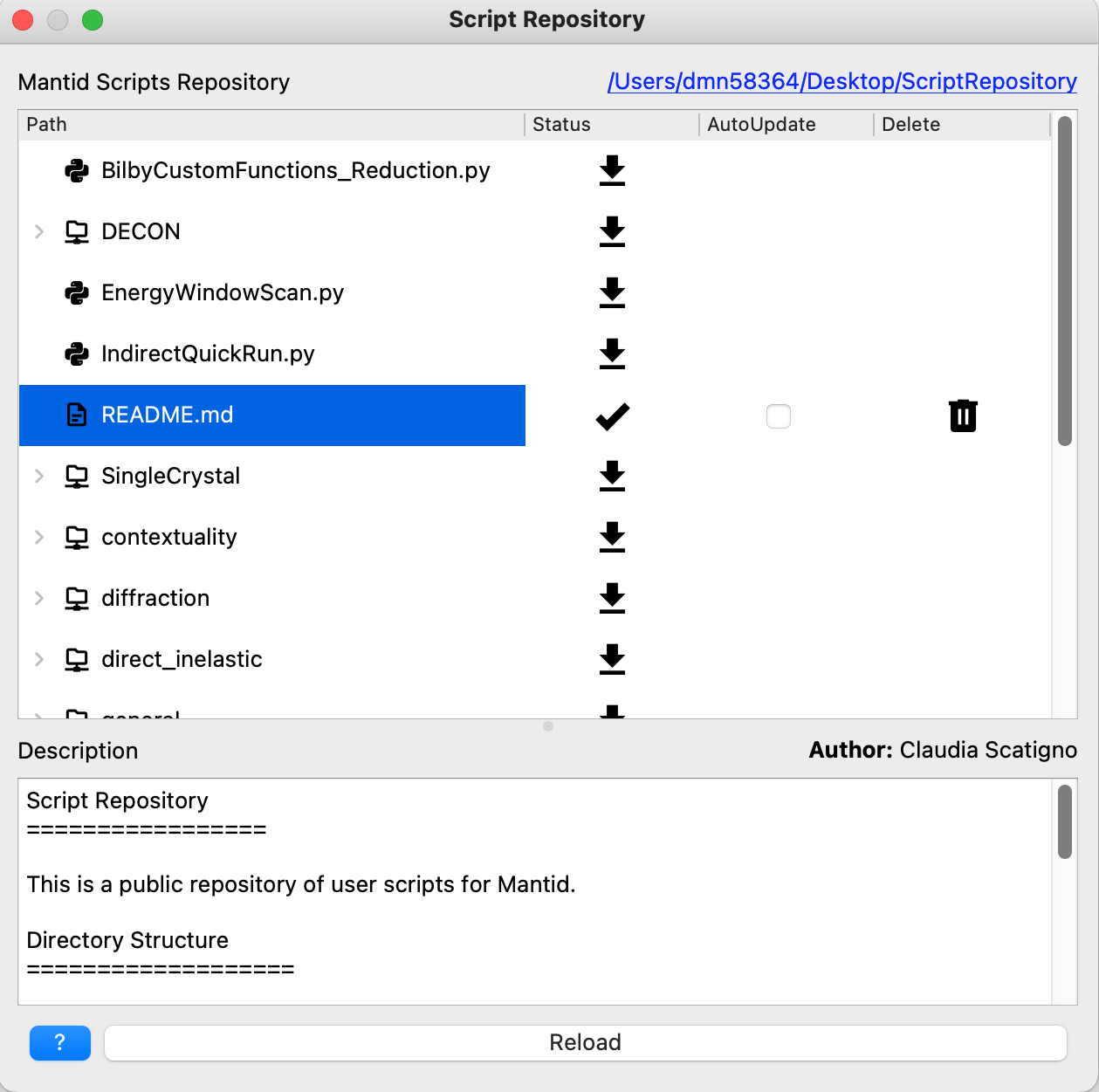Click the Python icon beside IndirectQuickRun.py
1099x1092 pixels.
click(x=77, y=354)
